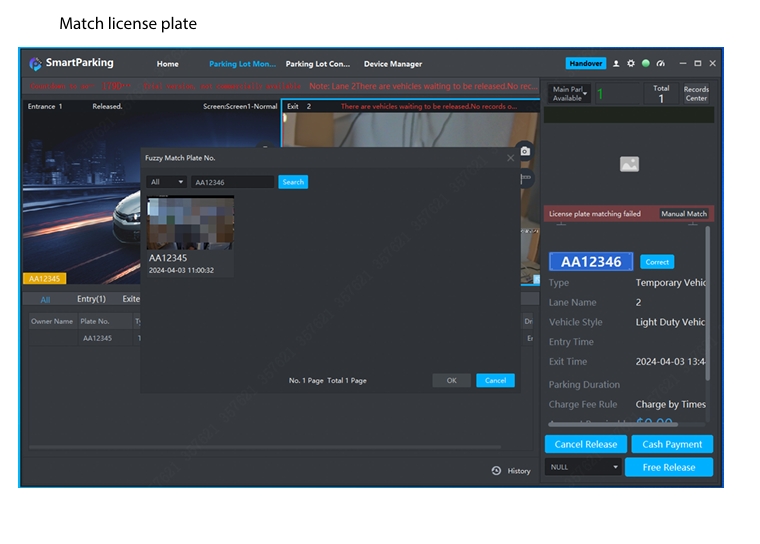Expand the All filter dropdown in dialog
760x544 pixels.
point(166,182)
